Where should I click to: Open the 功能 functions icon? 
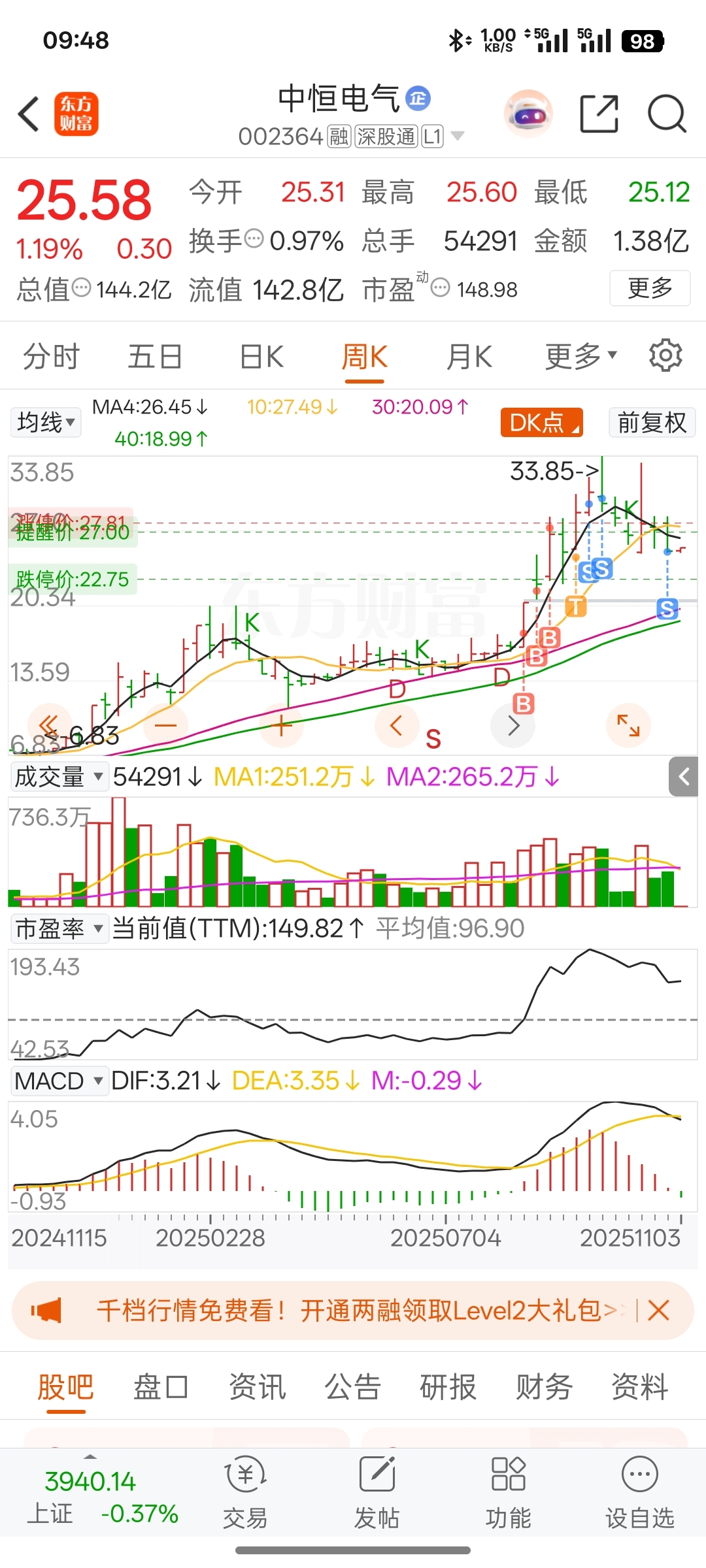coord(508,1494)
